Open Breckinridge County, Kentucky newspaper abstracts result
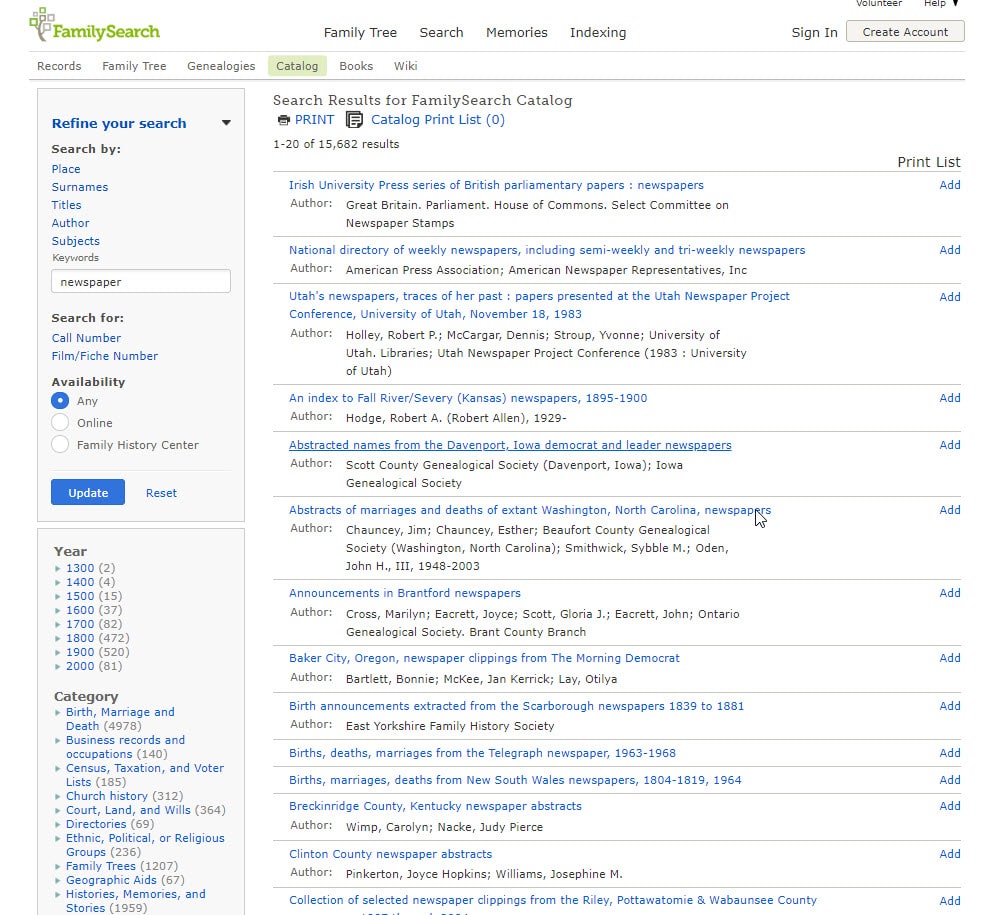The width and height of the screenshot is (999, 915). coord(435,806)
